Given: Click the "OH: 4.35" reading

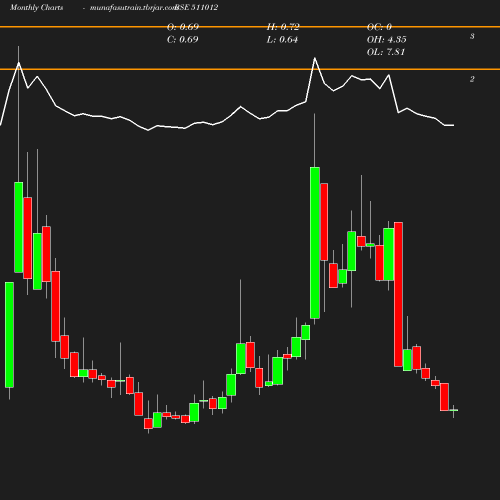Looking at the screenshot, I should pyautogui.click(x=387, y=40).
